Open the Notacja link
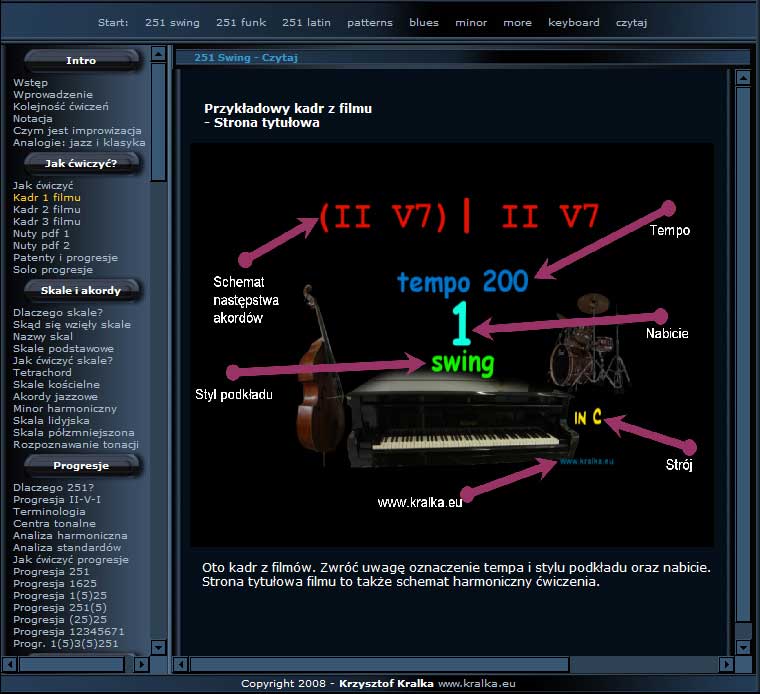Screen dimensions: 760x694 coord(32,119)
